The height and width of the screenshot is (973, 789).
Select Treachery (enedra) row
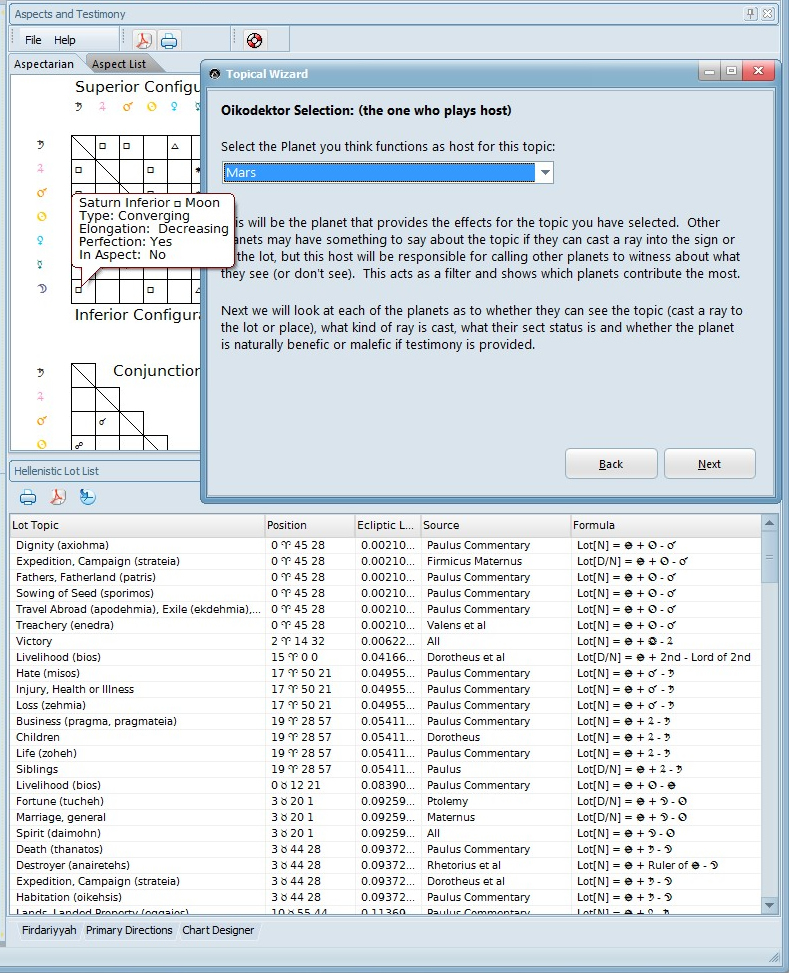click(385, 625)
